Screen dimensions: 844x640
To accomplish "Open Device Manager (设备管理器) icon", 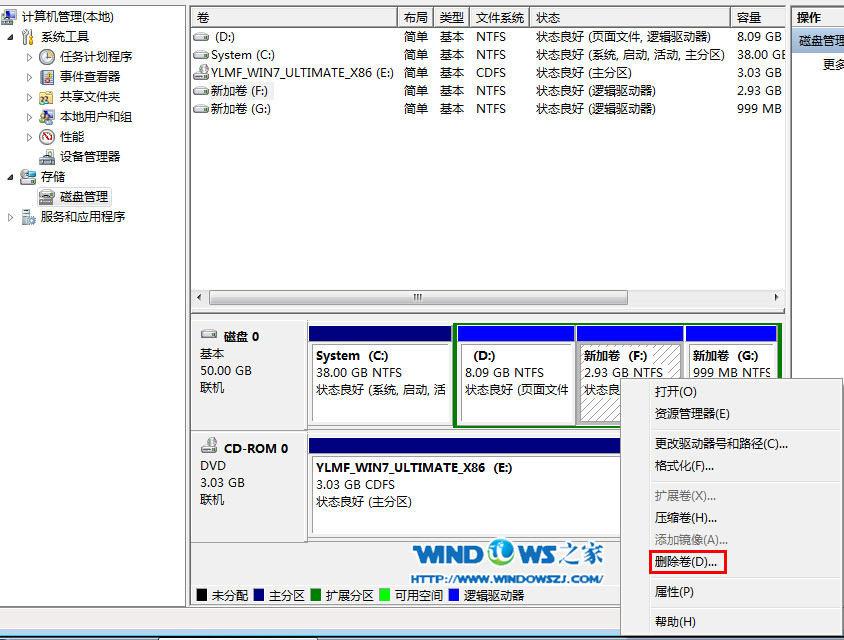I will pos(47,157).
